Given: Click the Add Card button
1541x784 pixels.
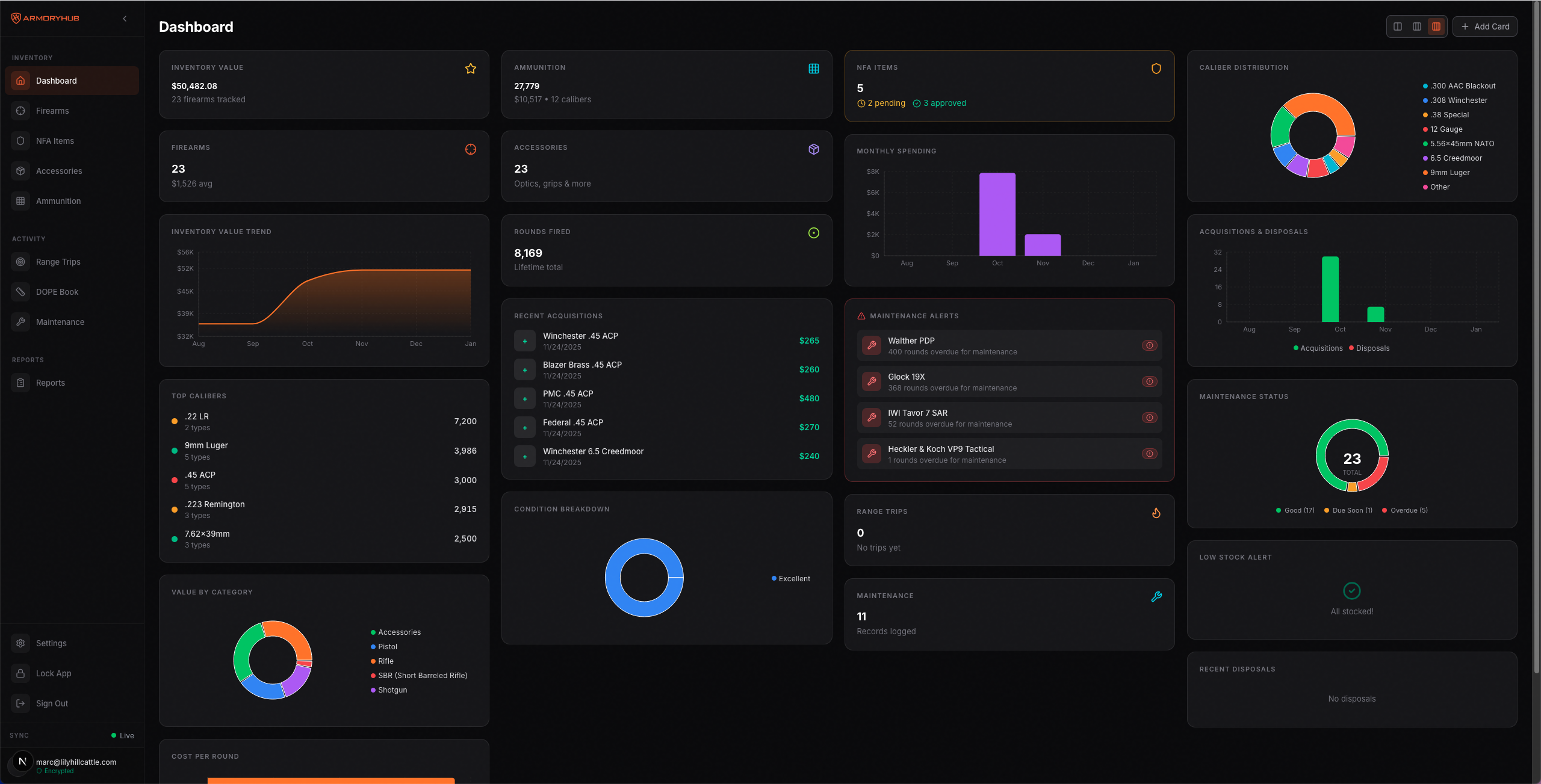Looking at the screenshot, I should pyautogui.click(x=1485, y=26).
